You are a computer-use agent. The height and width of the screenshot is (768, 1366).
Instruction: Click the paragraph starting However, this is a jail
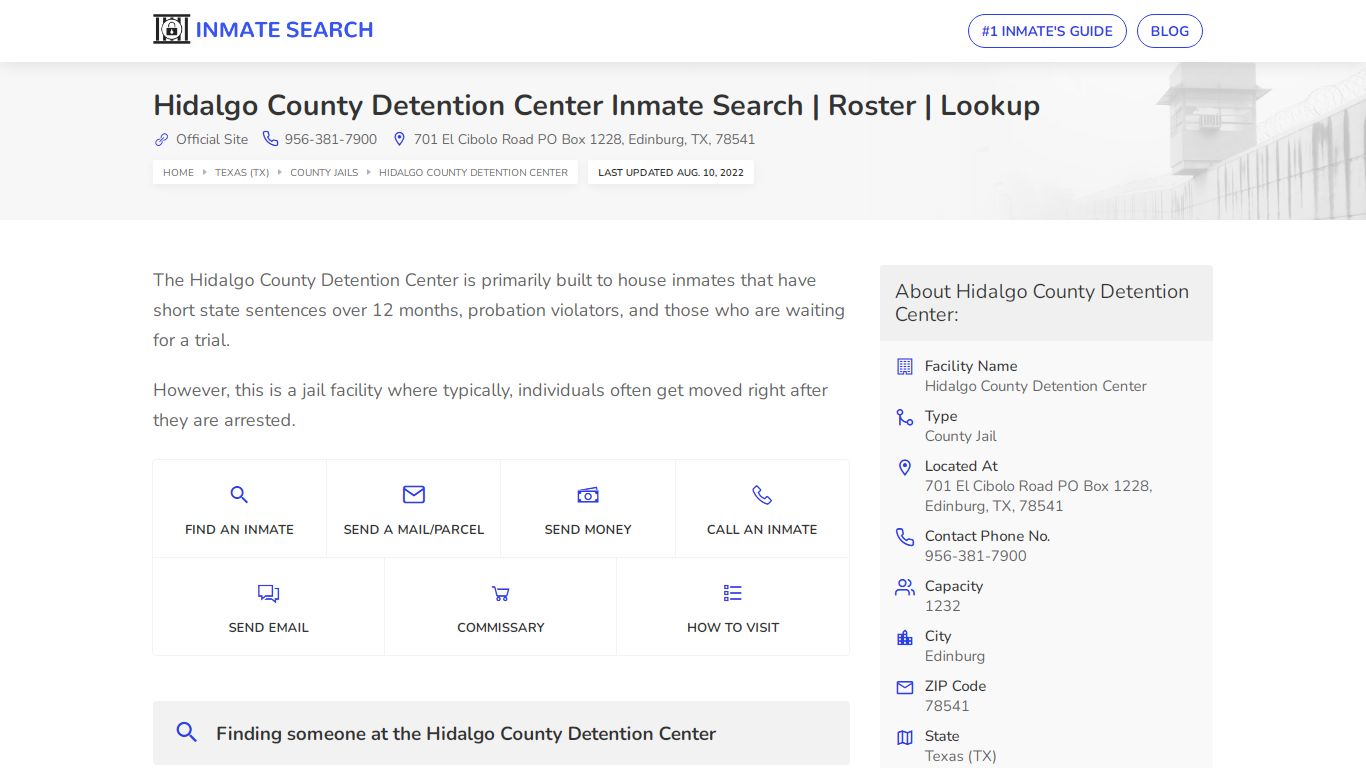(x=490, y=405)
